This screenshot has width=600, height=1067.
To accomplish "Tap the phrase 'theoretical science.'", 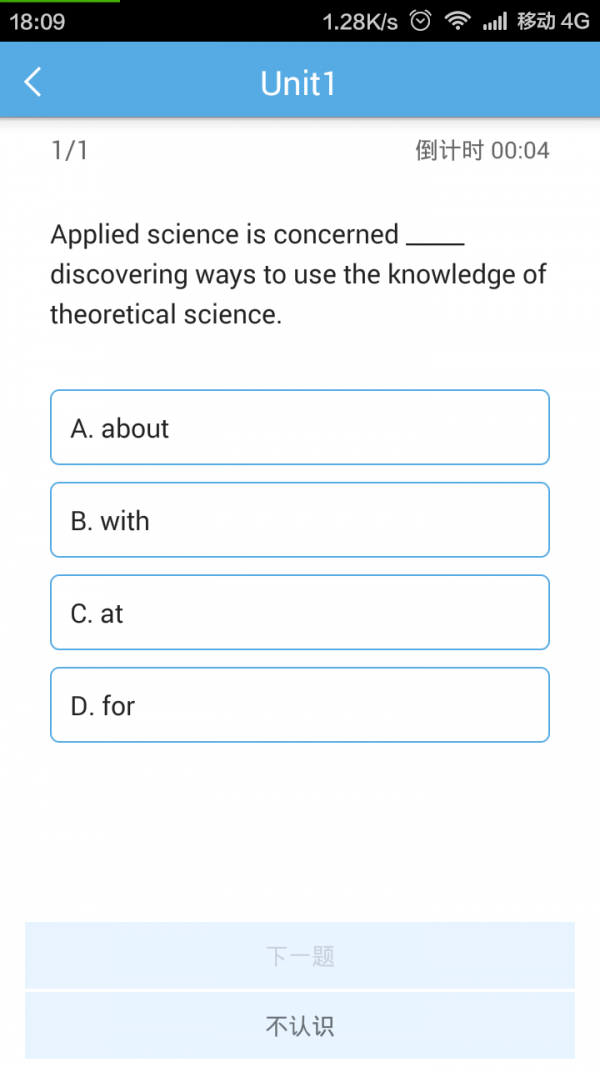I will click(x=166, y=315).
